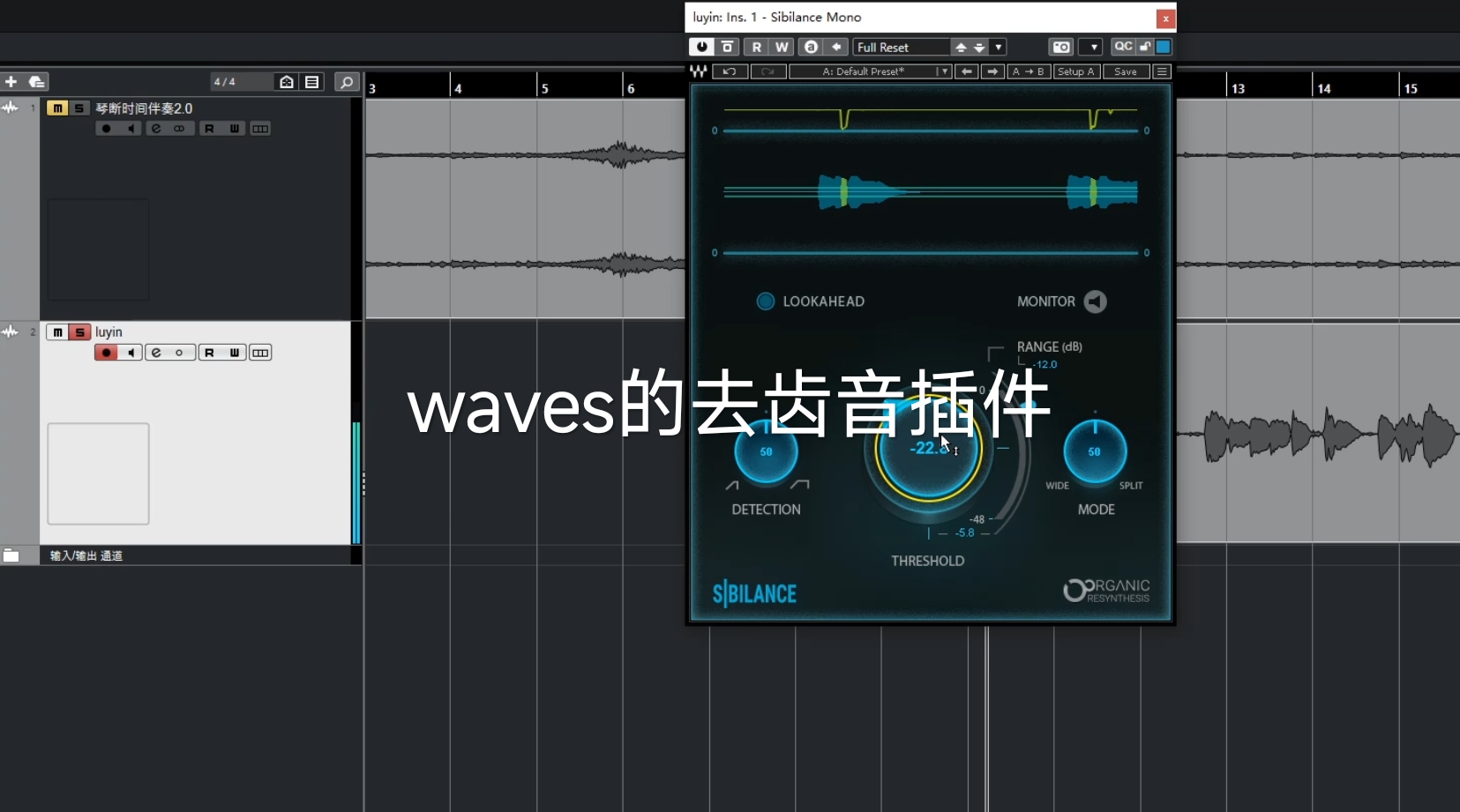1460x812 pixels.
Task: Unmute track 琴断时间伴奏2.0
Action: click(57, 108)
